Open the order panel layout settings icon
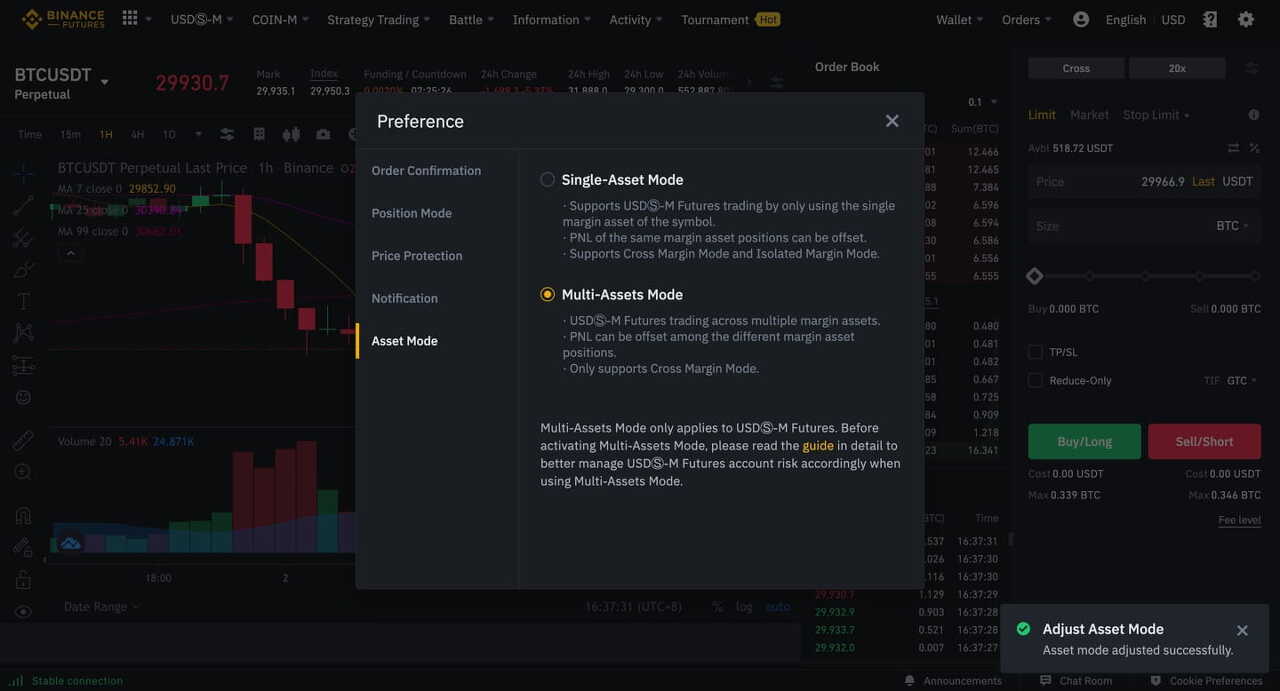 tap(1251, 68)
